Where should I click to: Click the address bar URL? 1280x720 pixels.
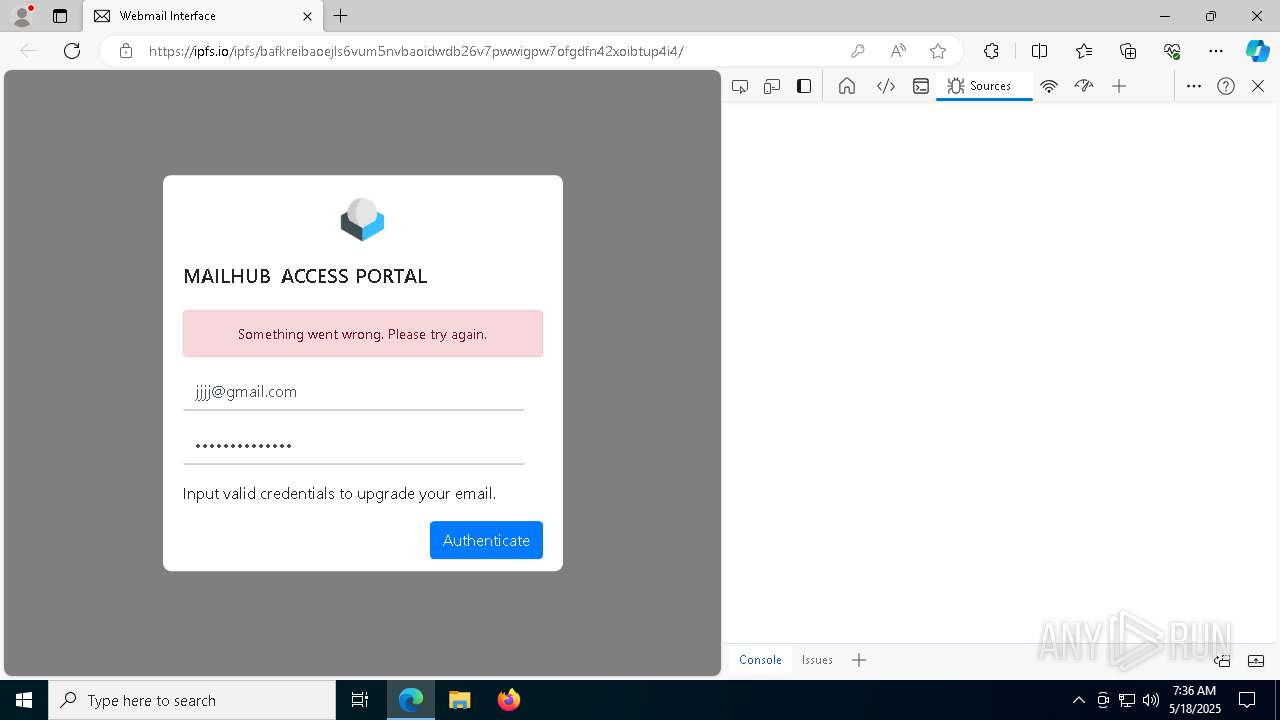click(x=416, y=51)
